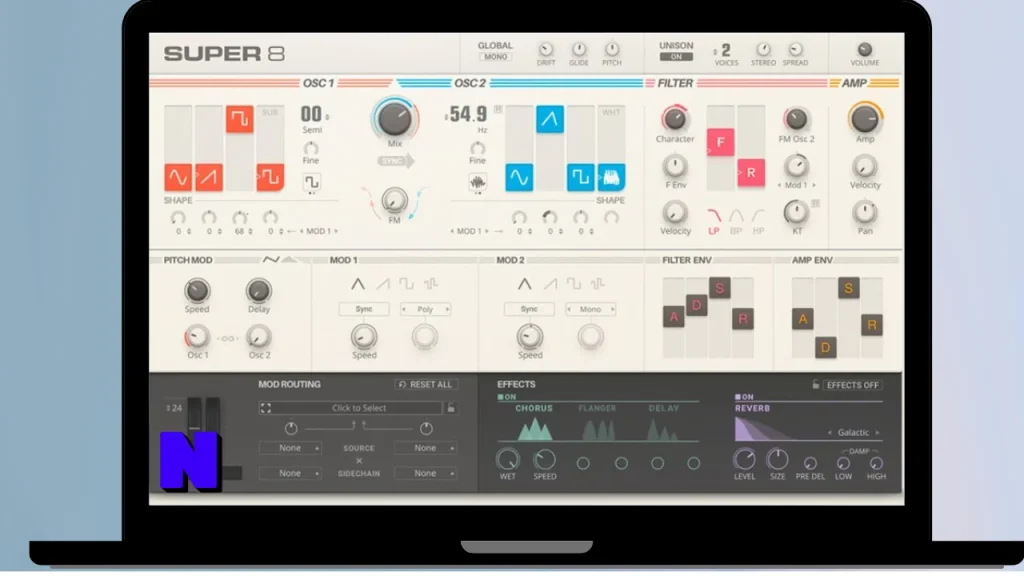Screen dimensions: 1024x576
Task: Select the OSC 2 white noise shape
Action: tap(611, 177)
